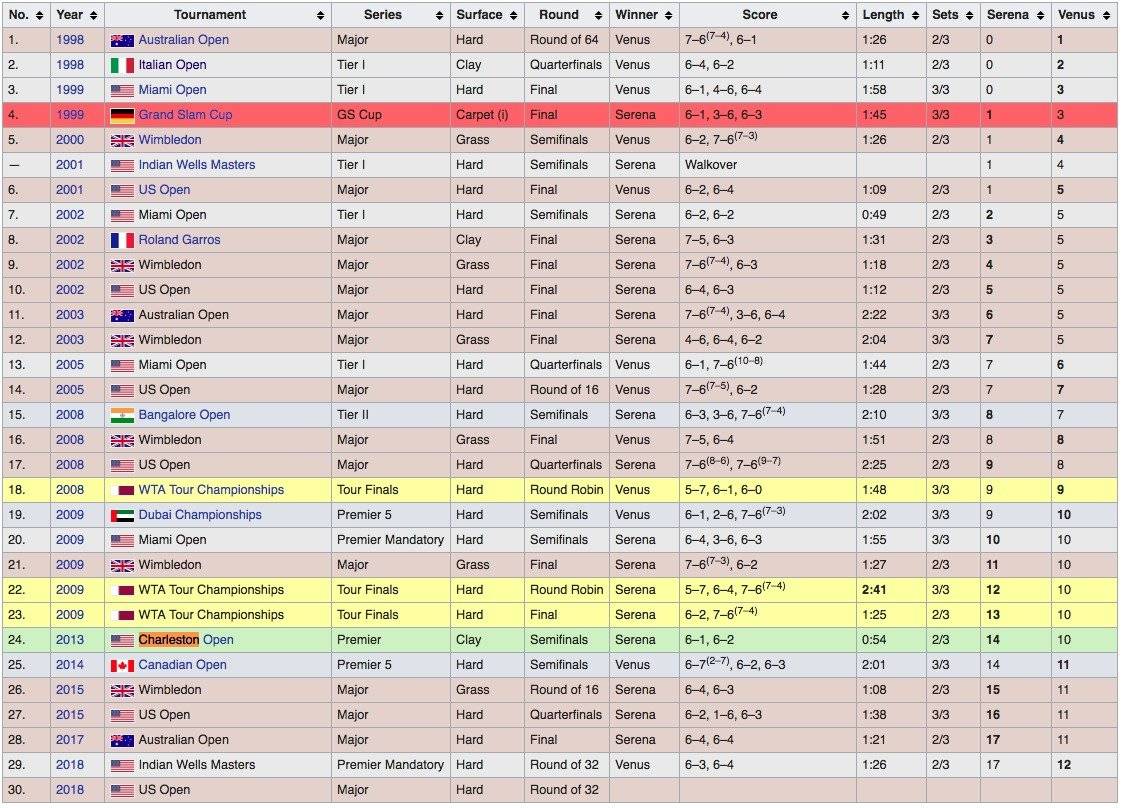
Task: Select the '0:49' length cell
Action: point(890,215)
